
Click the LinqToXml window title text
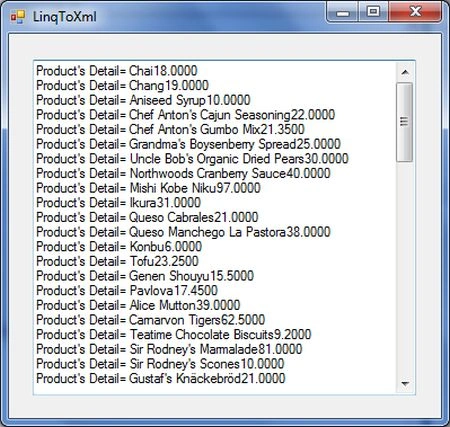(65, 17)
